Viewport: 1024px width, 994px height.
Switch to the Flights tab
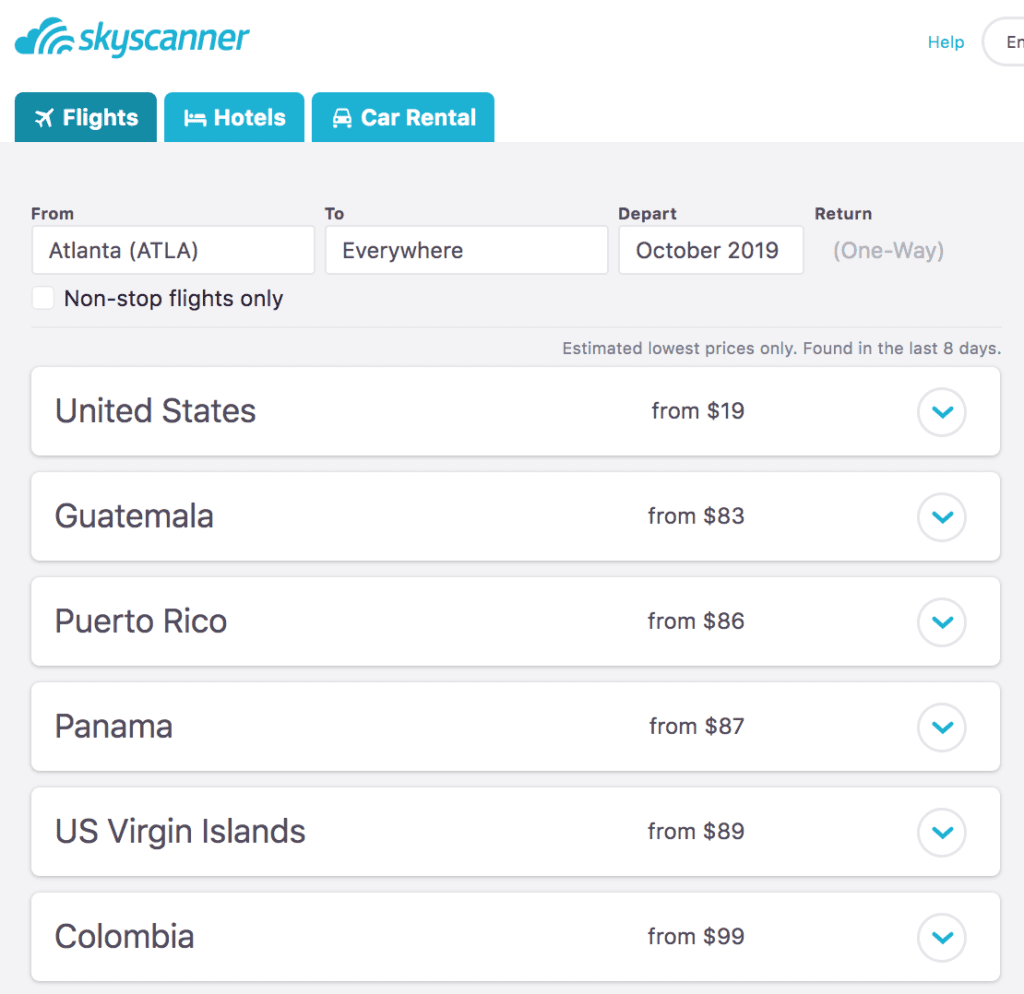85,117
